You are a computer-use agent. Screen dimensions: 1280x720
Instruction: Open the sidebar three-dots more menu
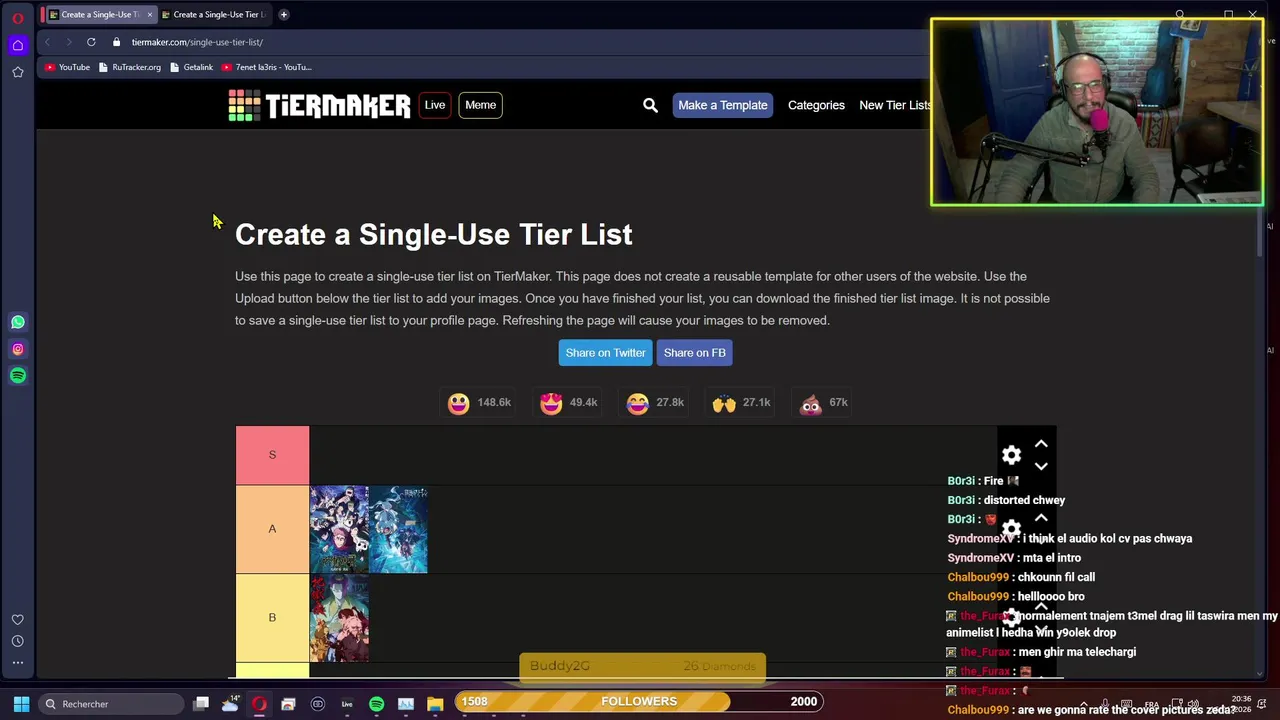coord(17,662)
